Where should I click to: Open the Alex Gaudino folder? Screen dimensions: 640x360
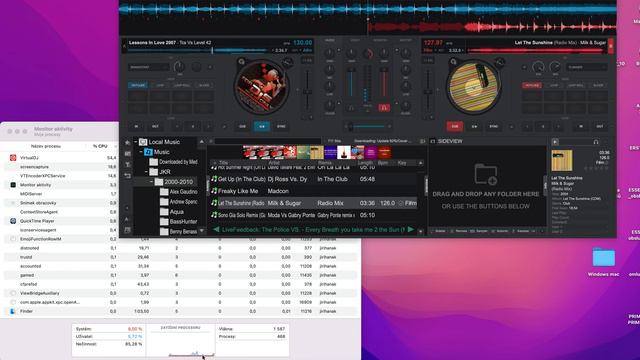coord(179,191)
